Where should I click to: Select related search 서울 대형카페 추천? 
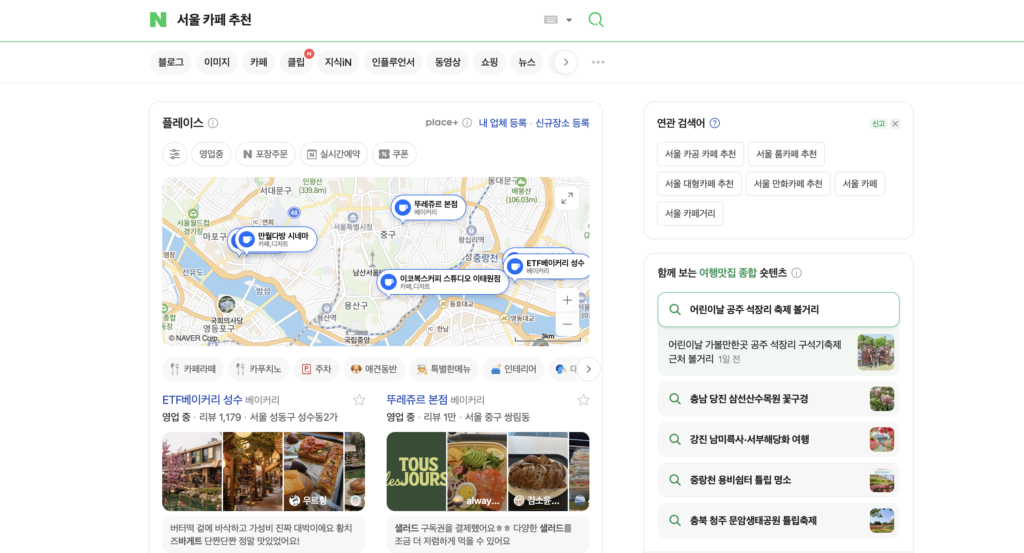tap(699, 184)
